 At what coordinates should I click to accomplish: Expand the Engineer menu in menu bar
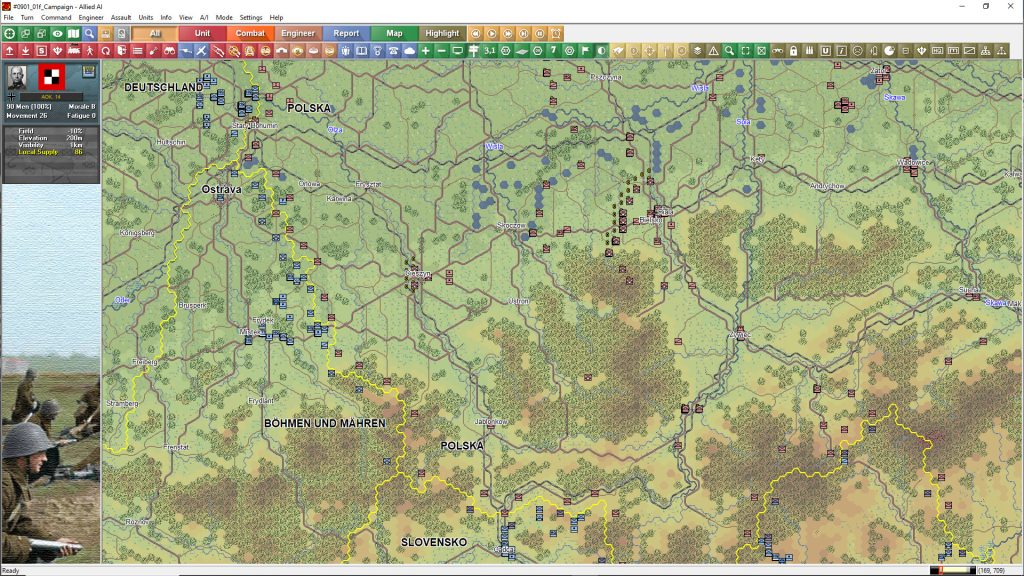[91, 17]
